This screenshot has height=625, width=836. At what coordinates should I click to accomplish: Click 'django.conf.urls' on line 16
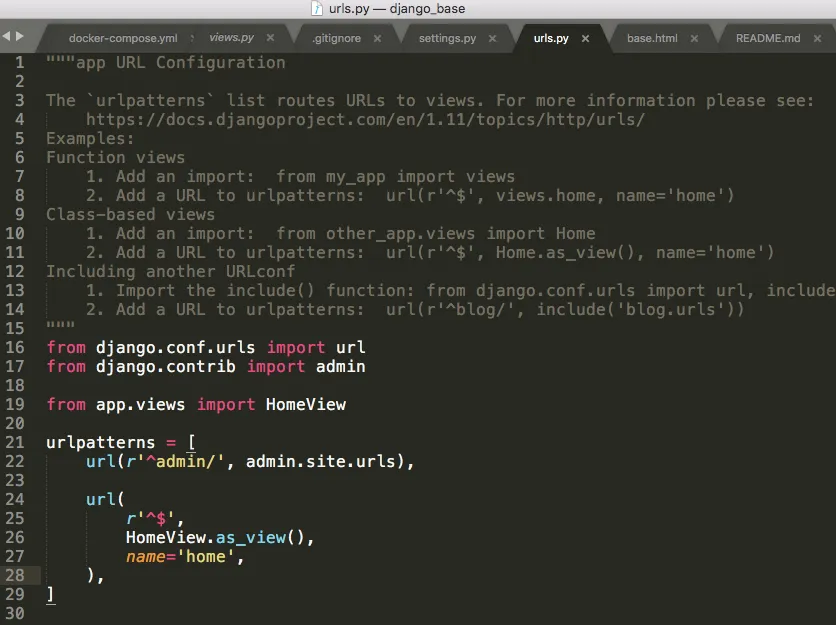click(x=175, y=348)
